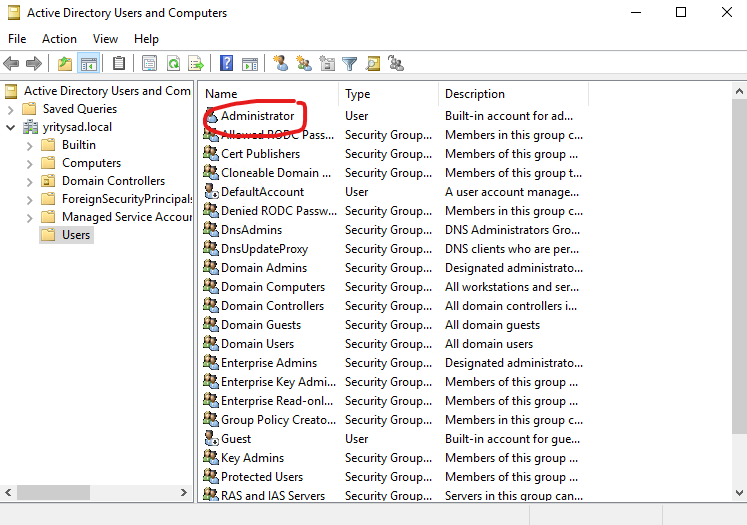Image resolution: width=747 pixels, height=525 pixels.
Task: Click the Refresh toolbar icon
Action: pyautogui.click(x=173, y=63)
